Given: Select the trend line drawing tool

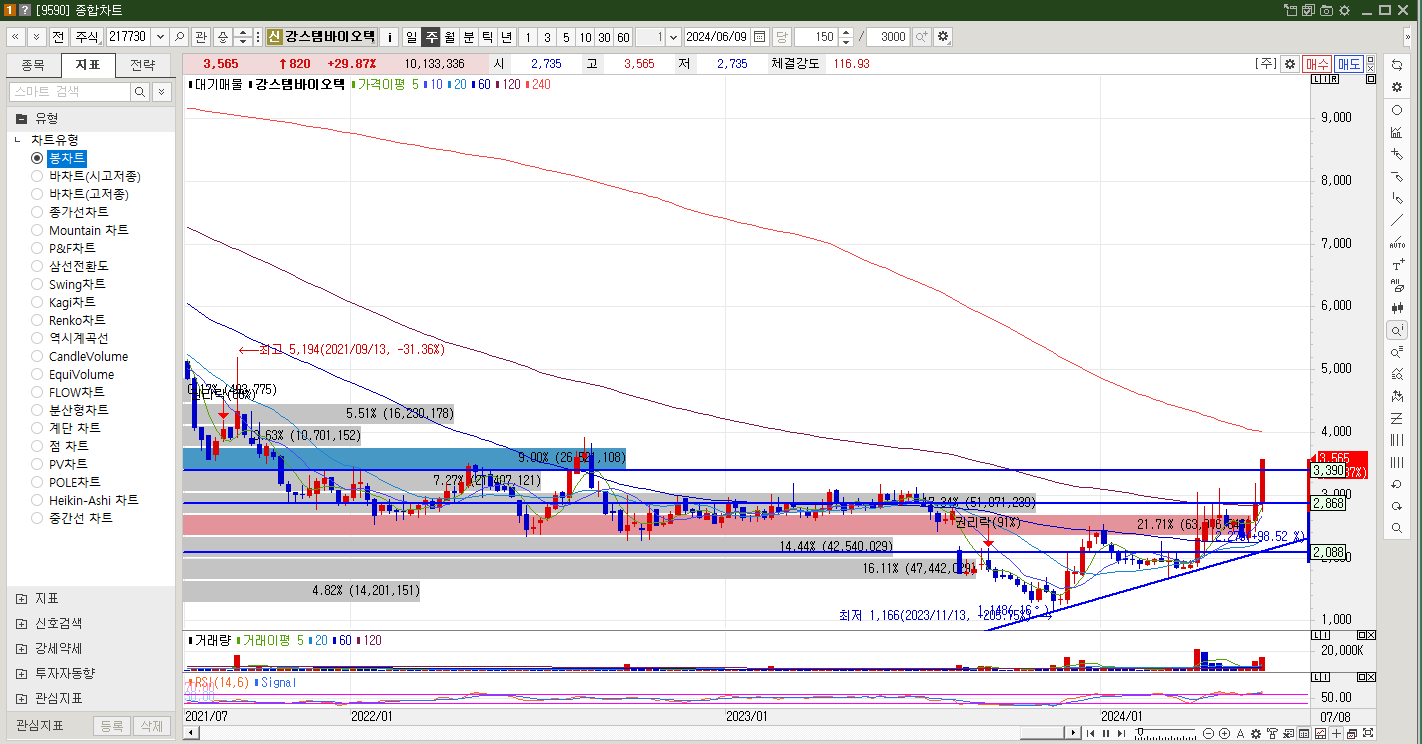Looking at the screenshot, I should click(1397, 220).
